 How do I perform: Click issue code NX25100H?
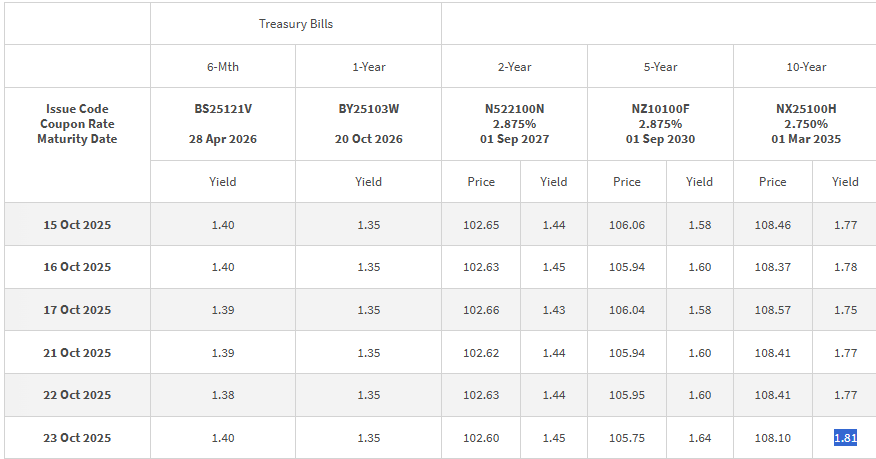(806, 109)
